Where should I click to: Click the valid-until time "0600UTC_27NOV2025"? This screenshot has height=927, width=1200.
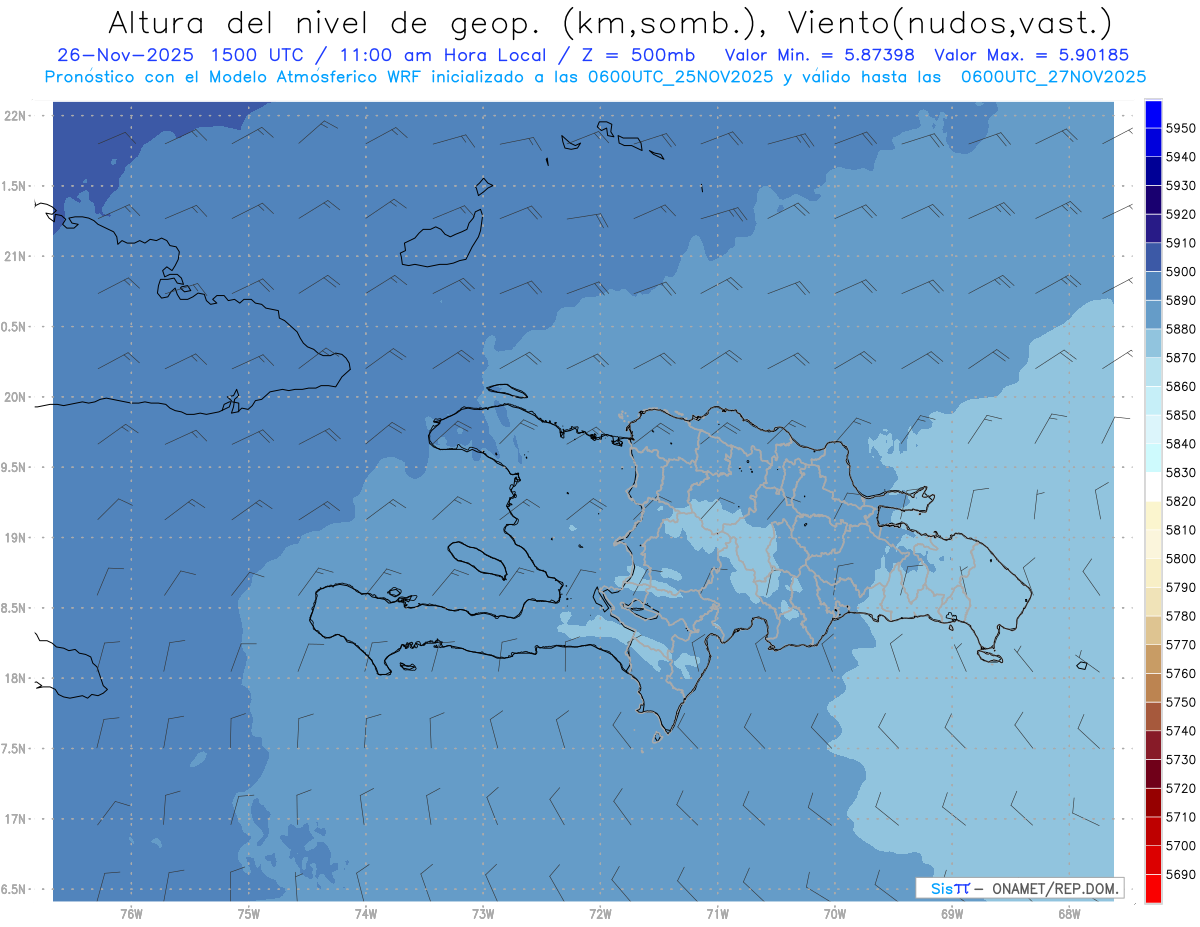[x=1053, y=76]
